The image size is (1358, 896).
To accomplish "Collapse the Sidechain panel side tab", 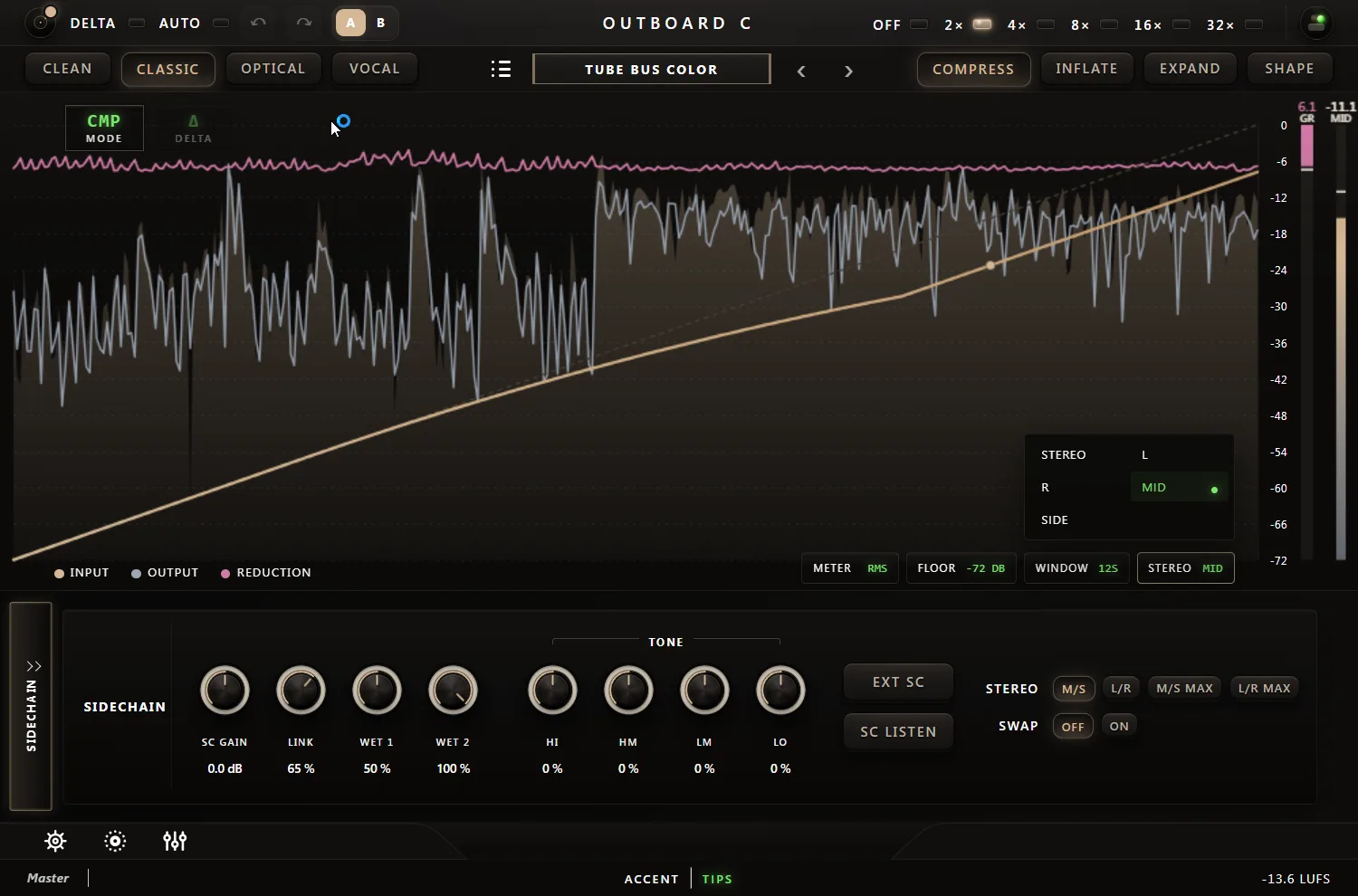I will pyautogui.click(x=31, y=706).
